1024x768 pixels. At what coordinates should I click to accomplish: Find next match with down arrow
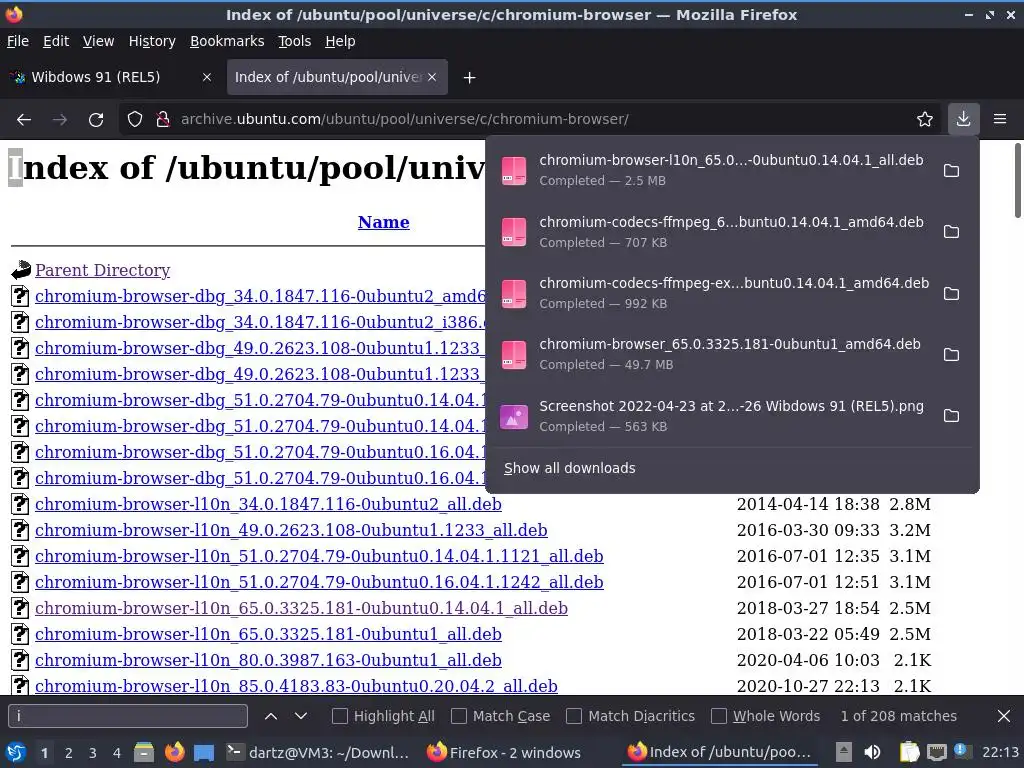pyautogui.click(x=300, y=716)
